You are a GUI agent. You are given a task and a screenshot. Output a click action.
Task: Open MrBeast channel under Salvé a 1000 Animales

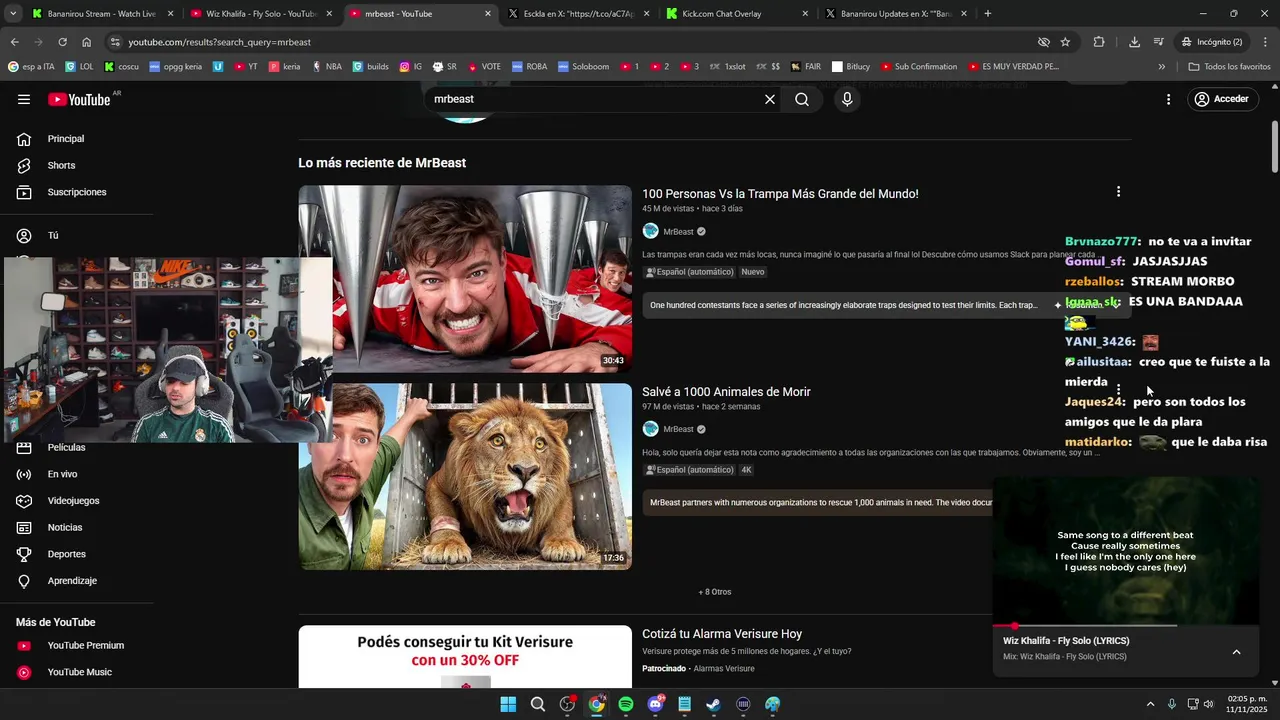point(678,429)
